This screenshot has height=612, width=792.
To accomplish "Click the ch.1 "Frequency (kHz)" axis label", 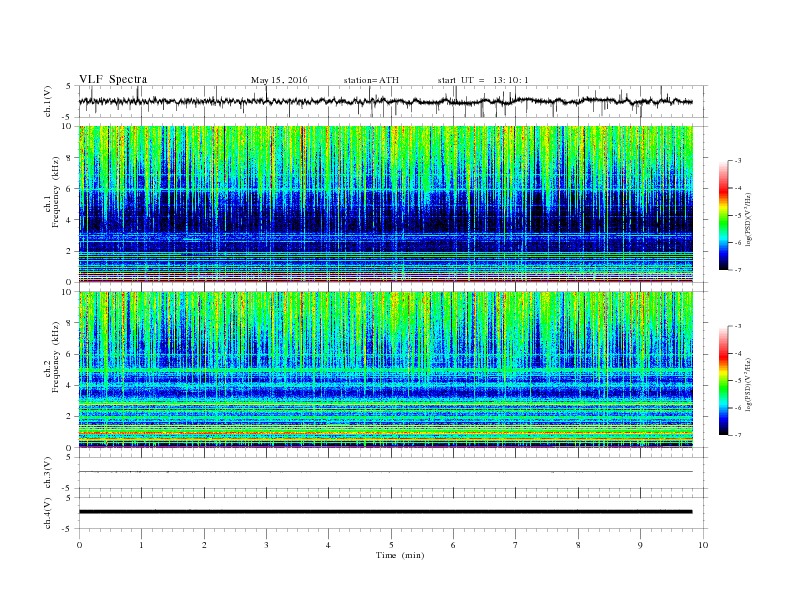I will pos(56,192).
